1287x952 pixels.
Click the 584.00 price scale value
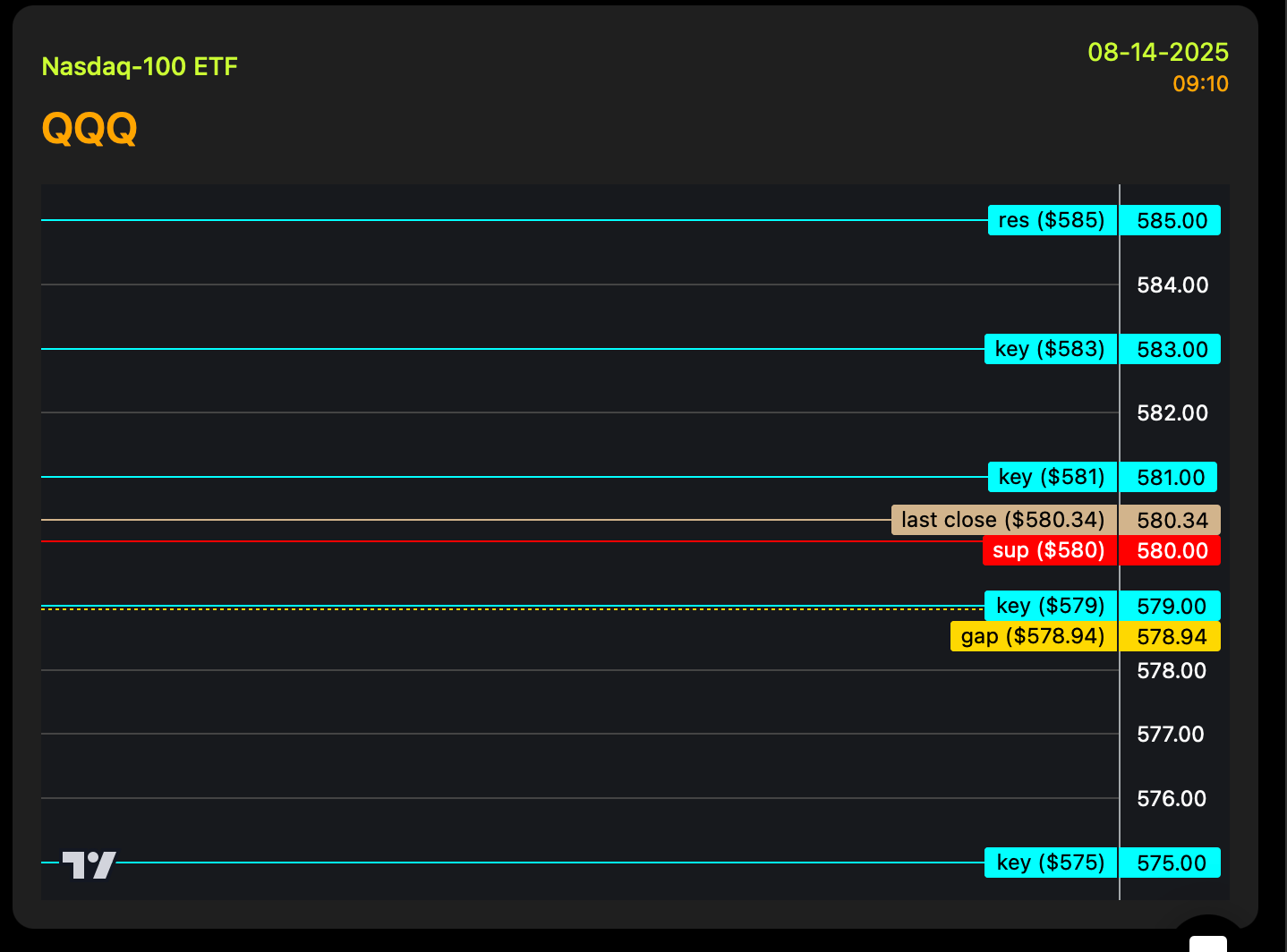1172,285
